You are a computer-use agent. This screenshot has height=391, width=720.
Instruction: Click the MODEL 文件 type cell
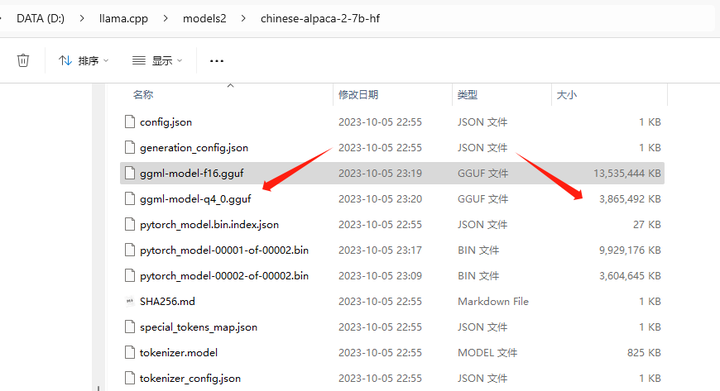(x=487, y=352)
